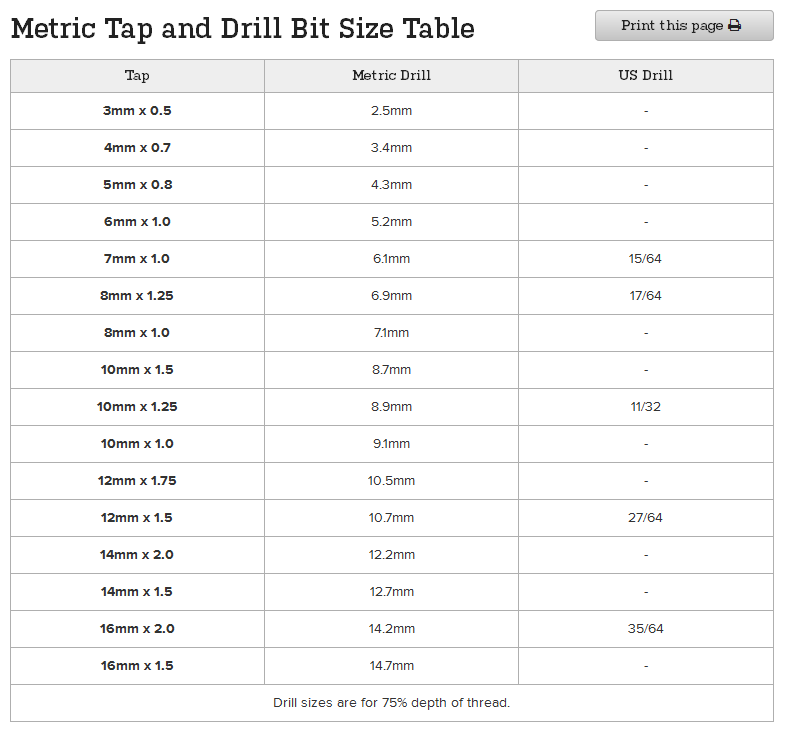This screenshot has height=733, width=786.
Task: Select the Metric Drill column header
Action: tap(391, 76)
